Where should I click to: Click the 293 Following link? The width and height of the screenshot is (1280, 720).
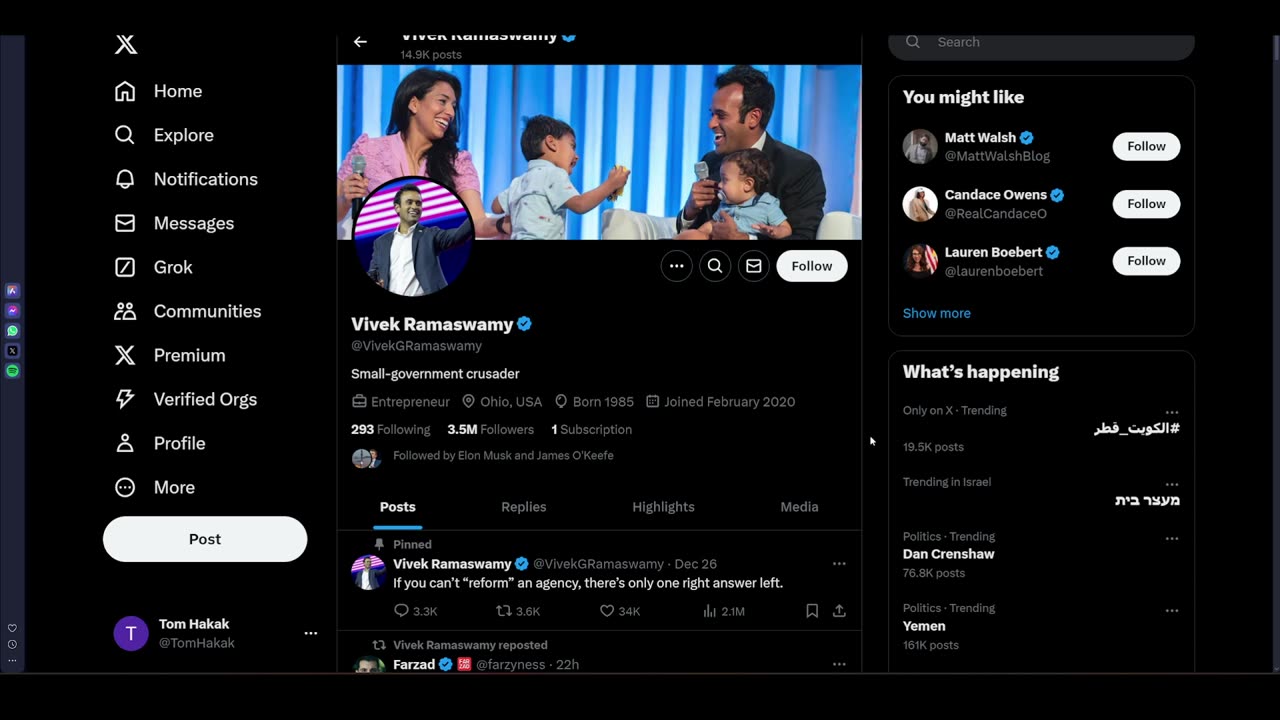click(x=390, y=429)
